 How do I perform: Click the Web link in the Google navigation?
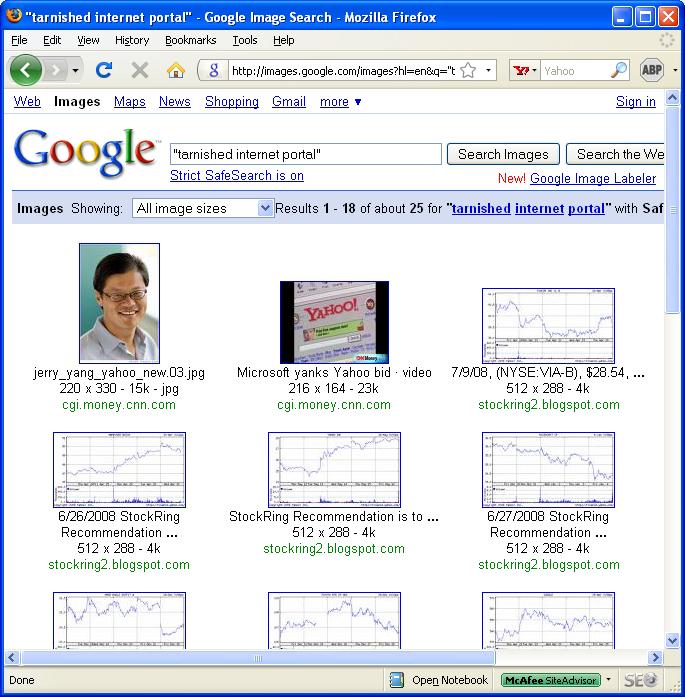coord(27,102)
